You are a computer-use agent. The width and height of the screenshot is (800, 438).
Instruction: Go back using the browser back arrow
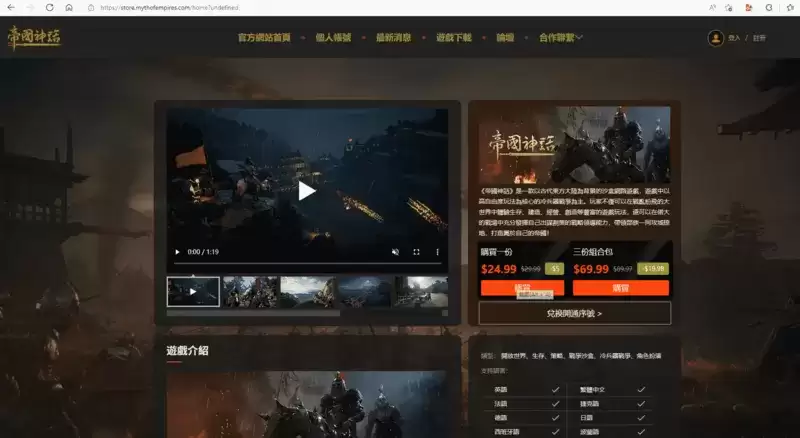pyautogui.click(x=11, y=7)
